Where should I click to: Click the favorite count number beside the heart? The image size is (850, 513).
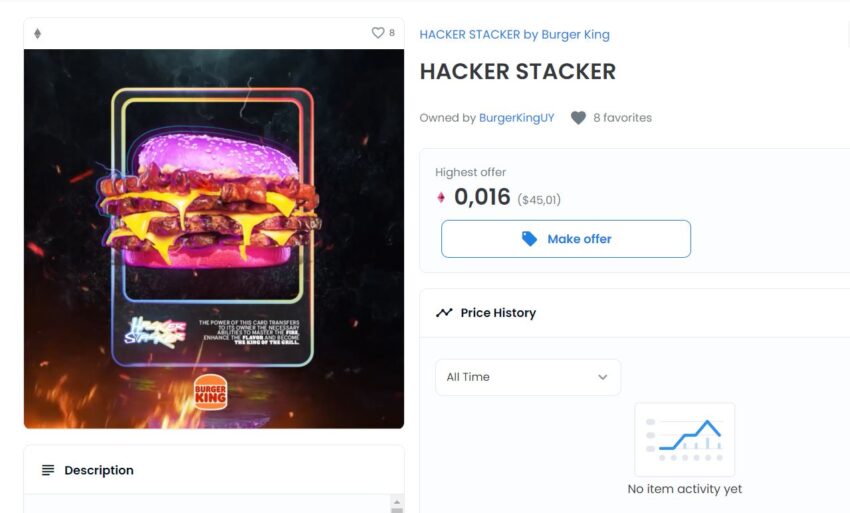[392, 33]
